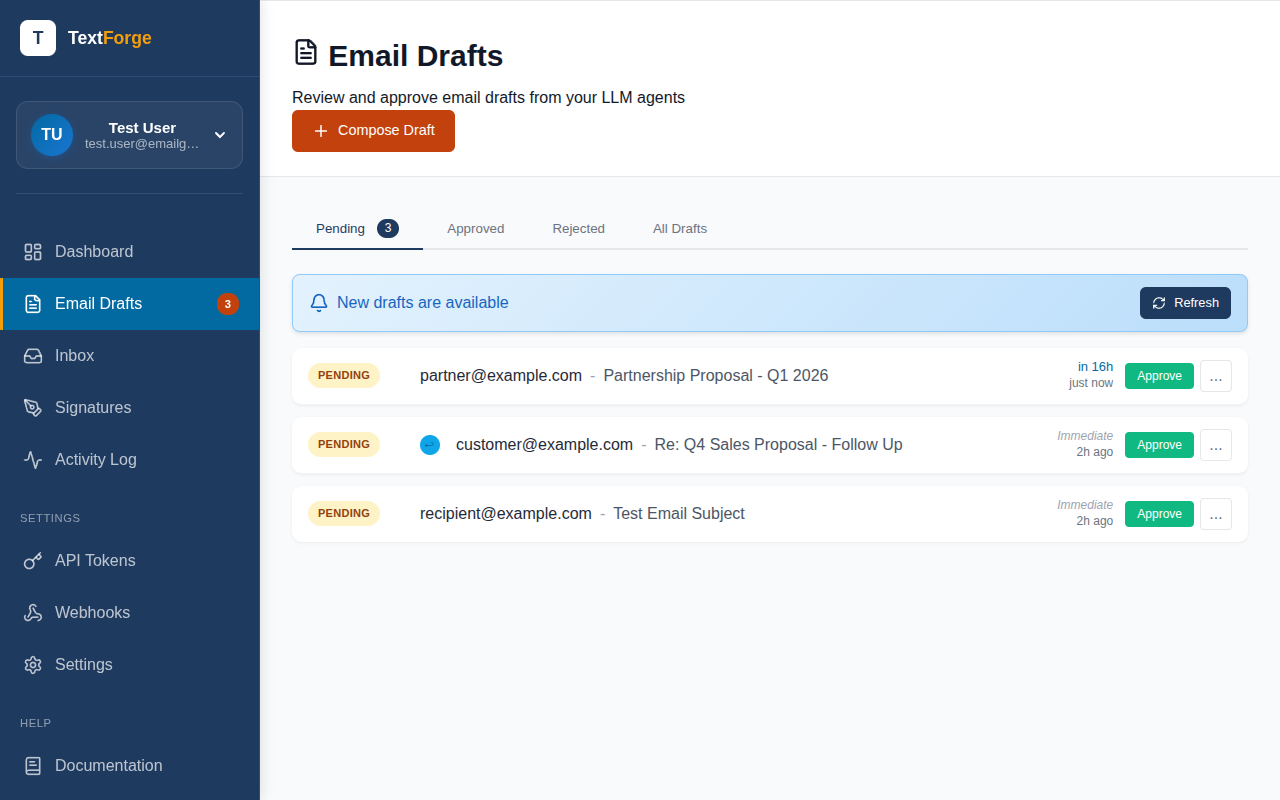Click the Dashboard grid icon
Screen dimensions: 1280x800
33,252
